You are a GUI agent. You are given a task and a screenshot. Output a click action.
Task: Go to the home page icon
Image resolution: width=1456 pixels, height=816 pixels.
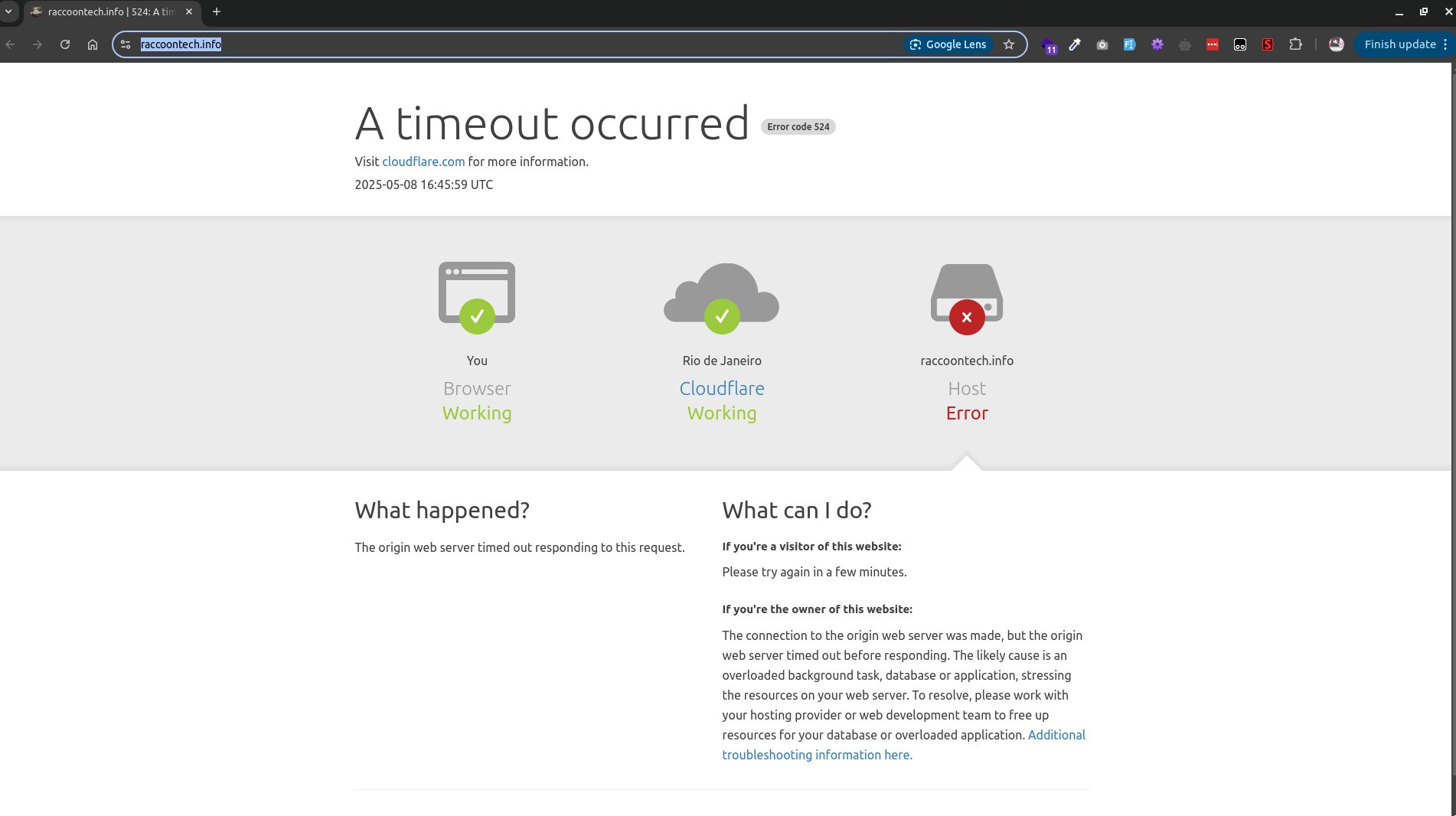pos(93,44)
